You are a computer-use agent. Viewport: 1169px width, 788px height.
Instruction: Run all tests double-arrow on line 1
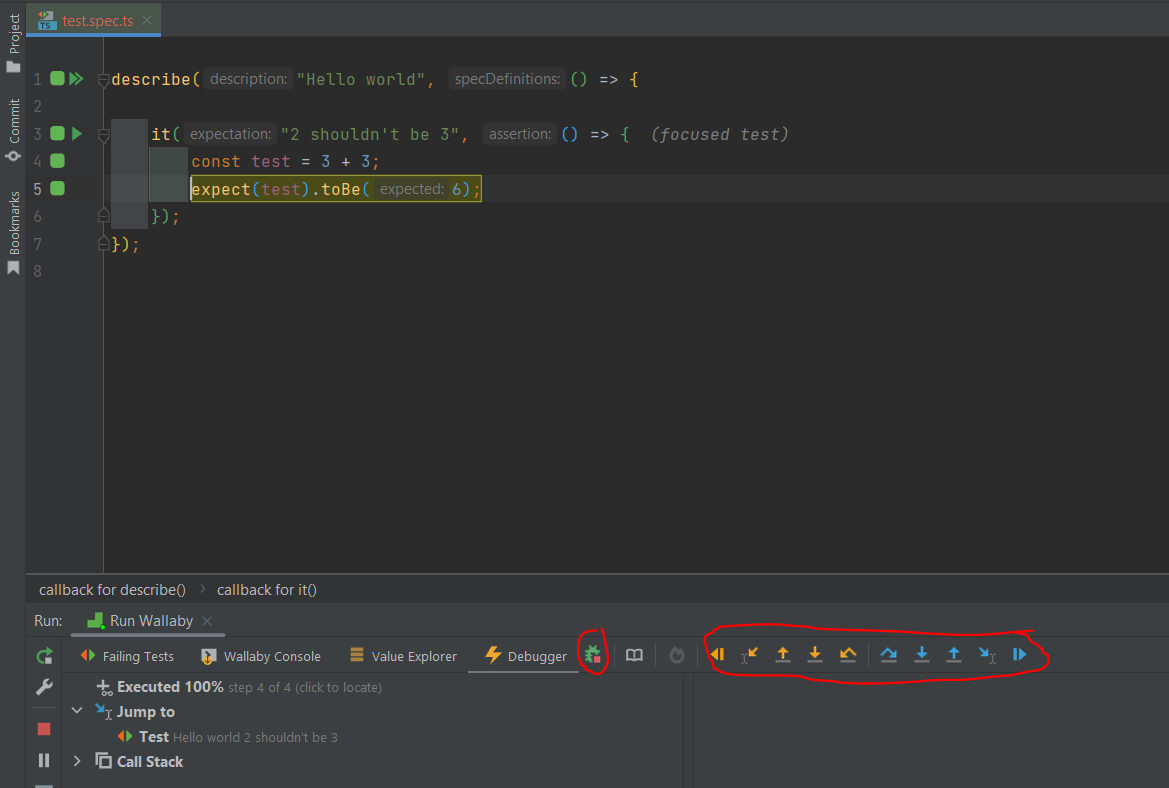[x=76, y=78]
